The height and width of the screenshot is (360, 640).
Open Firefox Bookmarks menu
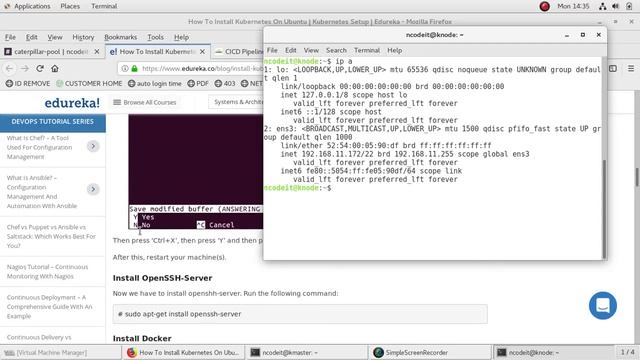[120, 37]
